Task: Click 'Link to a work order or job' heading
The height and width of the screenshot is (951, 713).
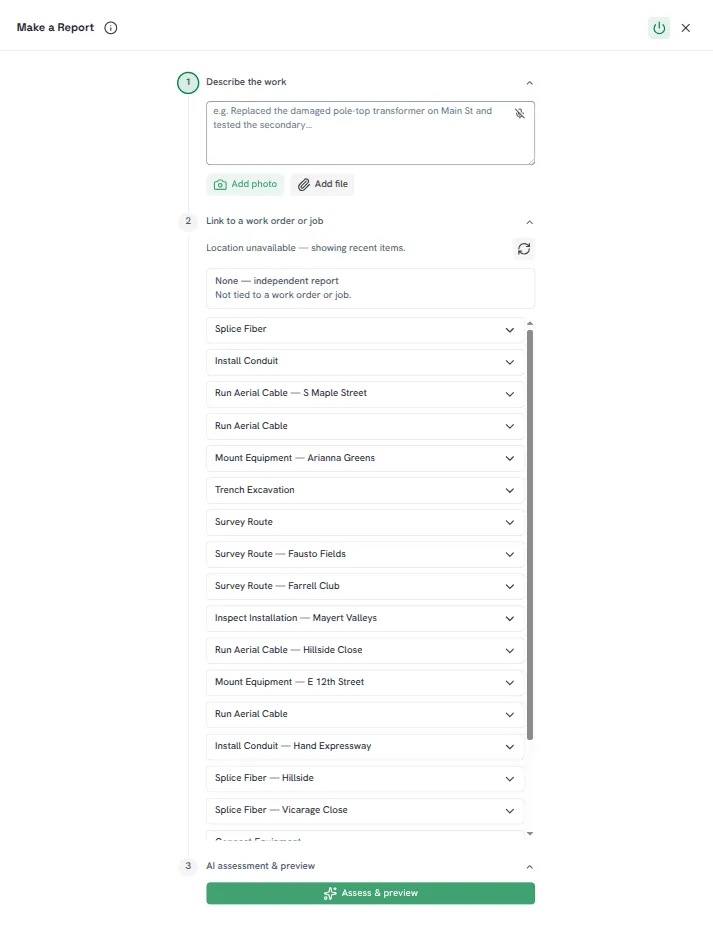Action: (x=265, y=221)
